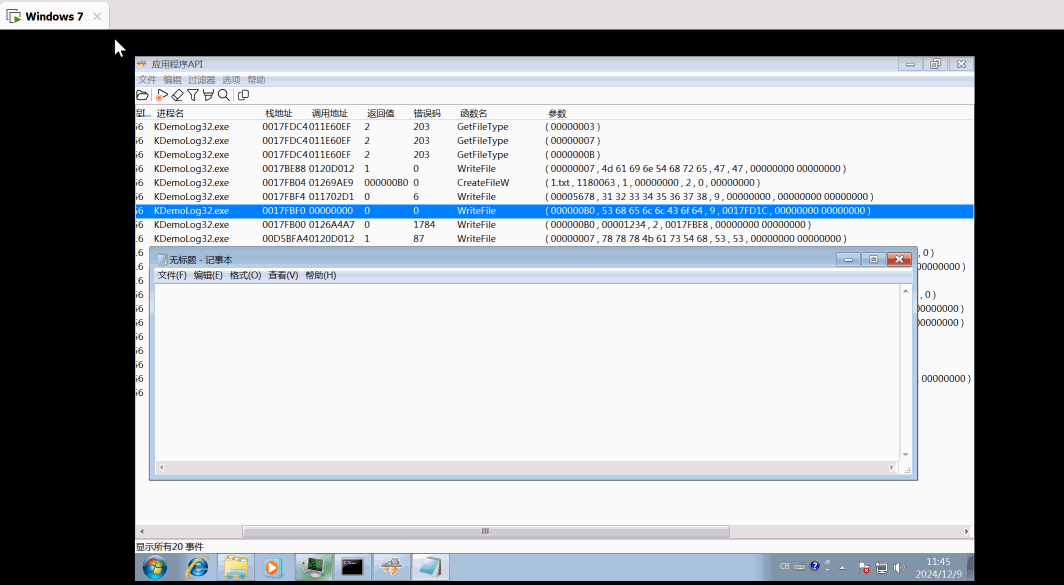Screen dimensions: 1064x585
Task: Select the WriteFile row with error 1784
Action: coord(554,225)
